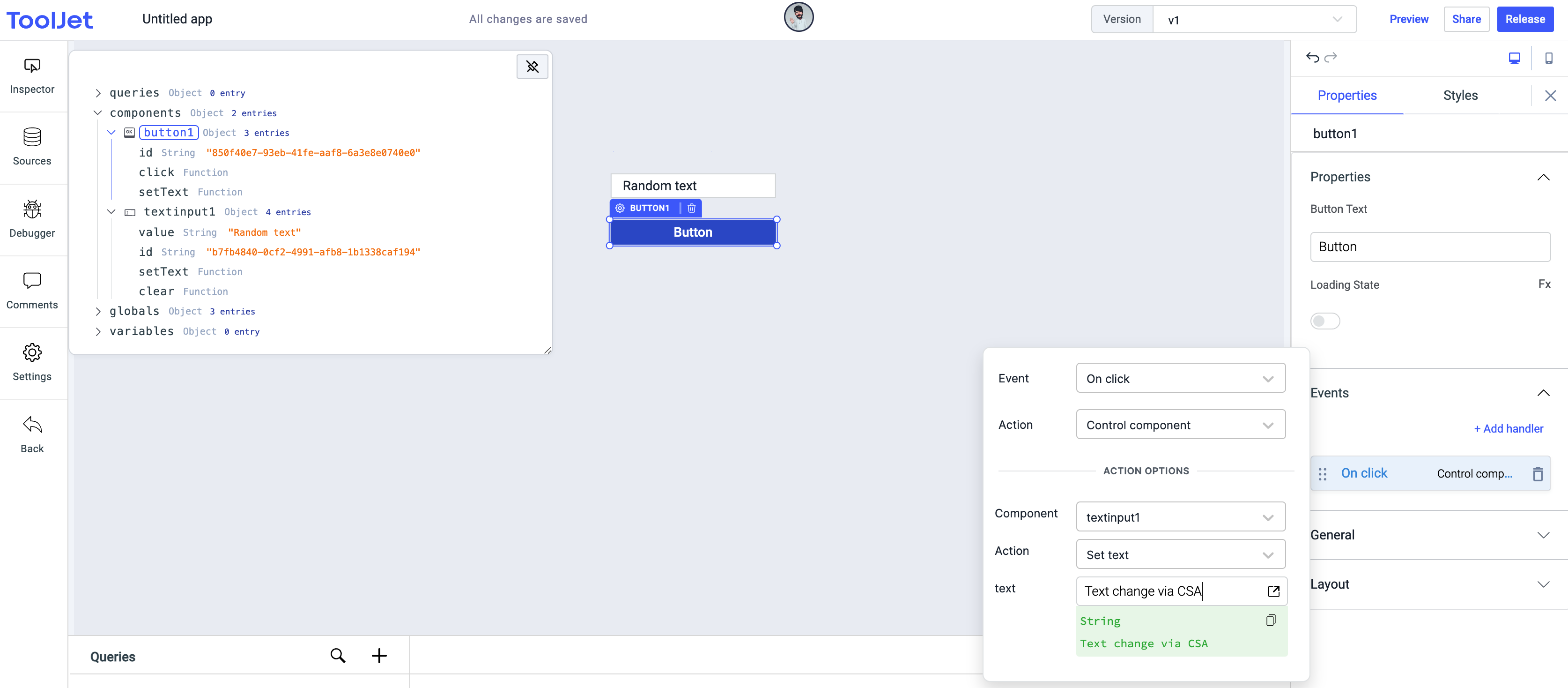The height and width of the screenshot is (688, 1568).
Task: Switch to mobile layout view
Action: tap(1548, 58)
